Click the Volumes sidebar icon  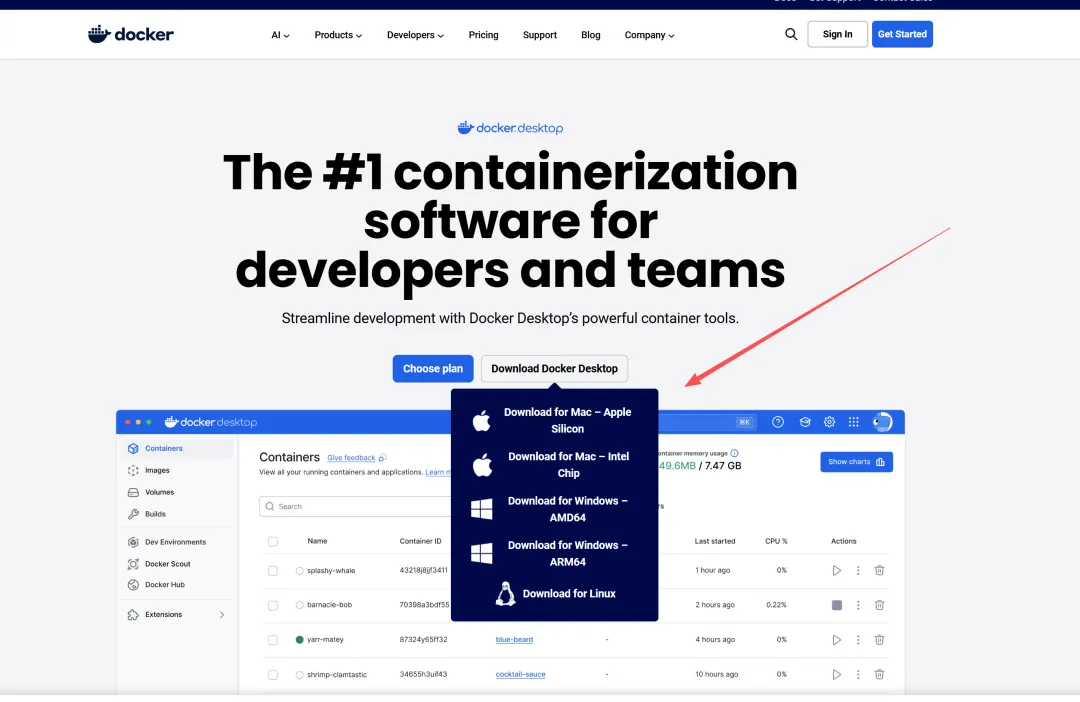133,493
